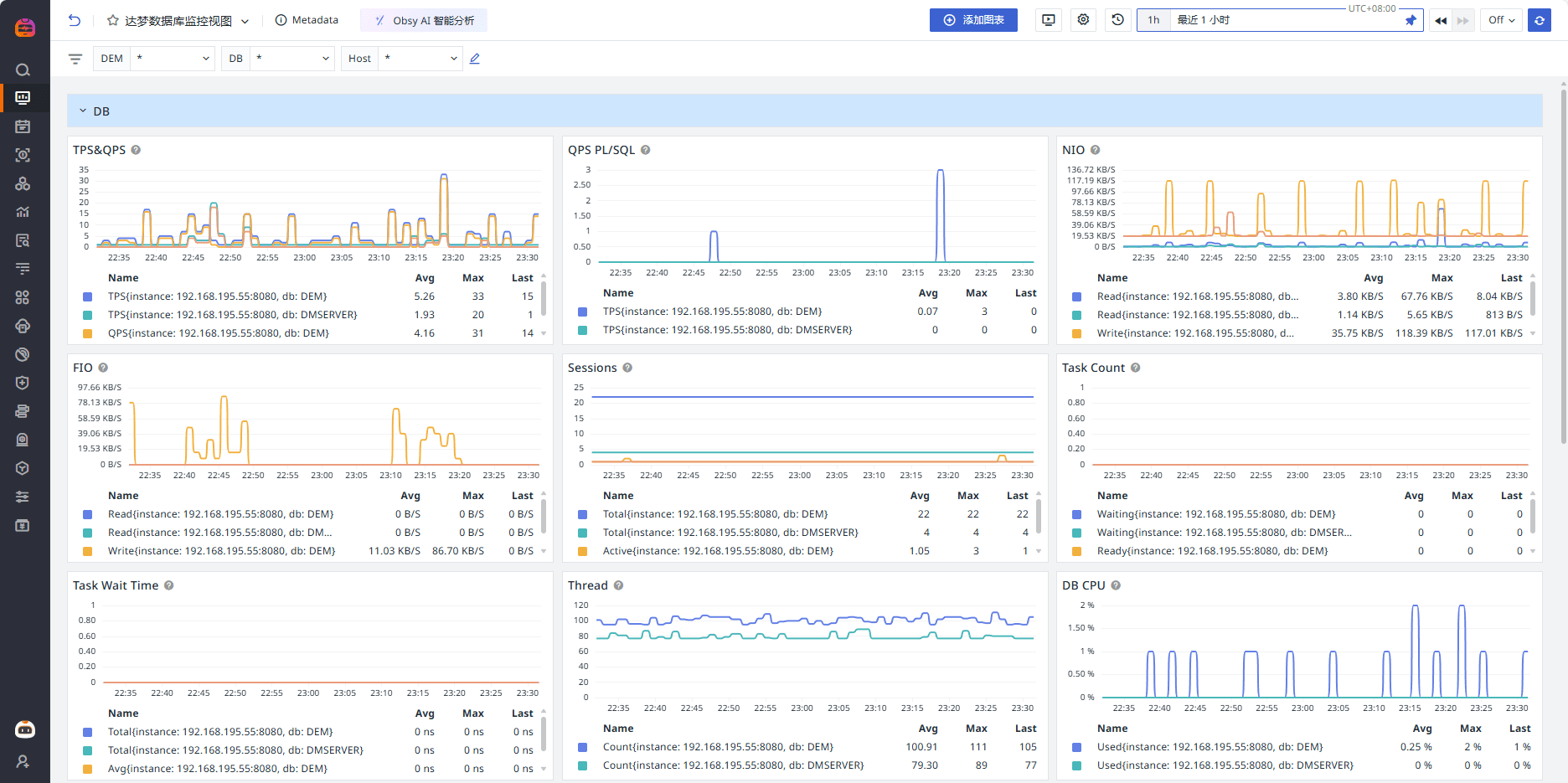Open auto-refresh Off dropdown
Screen dimensions: 1568x783
[x=1501, y=20]
